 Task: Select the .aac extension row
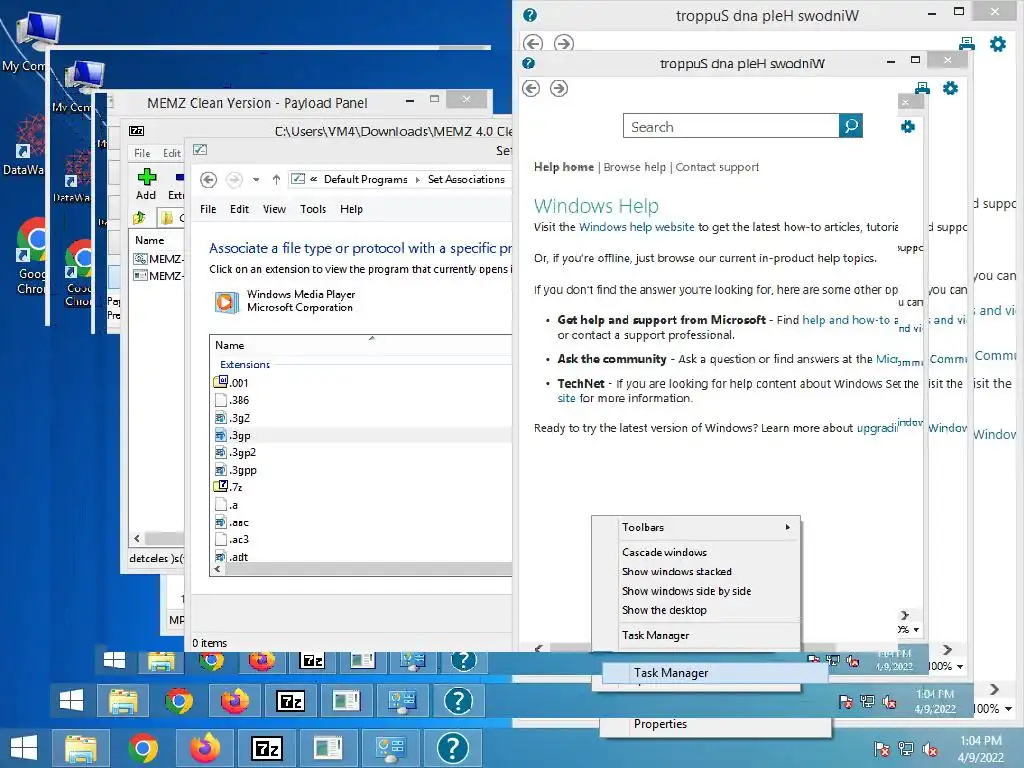tap(360, 522)
